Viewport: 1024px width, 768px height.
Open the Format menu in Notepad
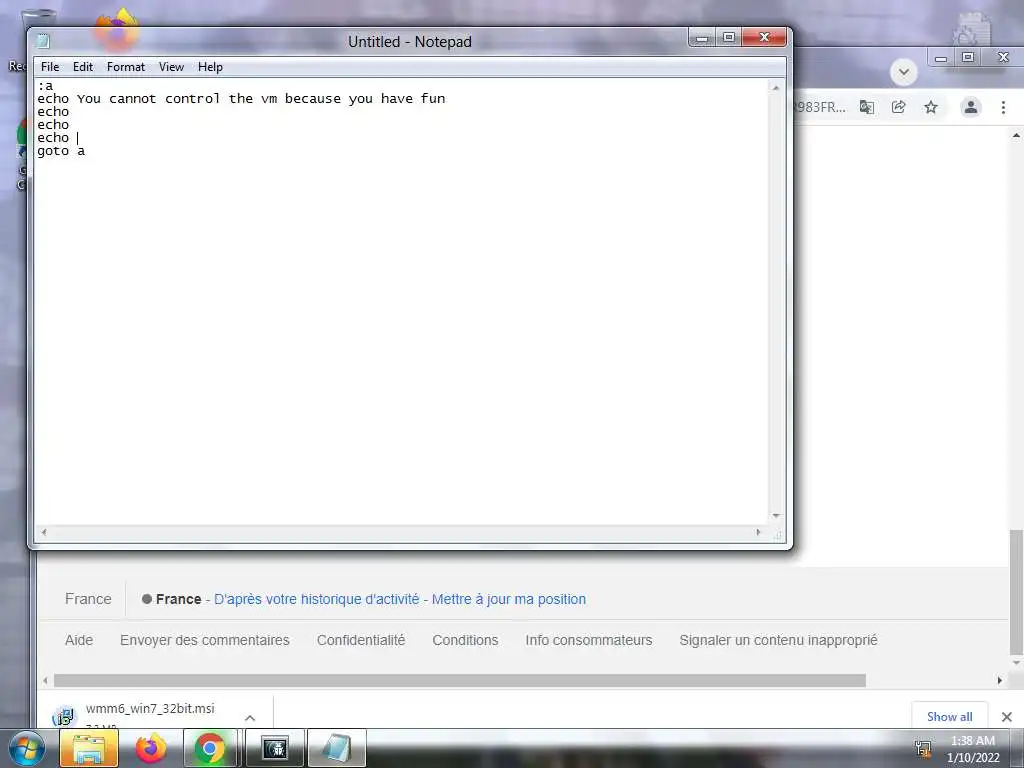[x=125, y=67]
